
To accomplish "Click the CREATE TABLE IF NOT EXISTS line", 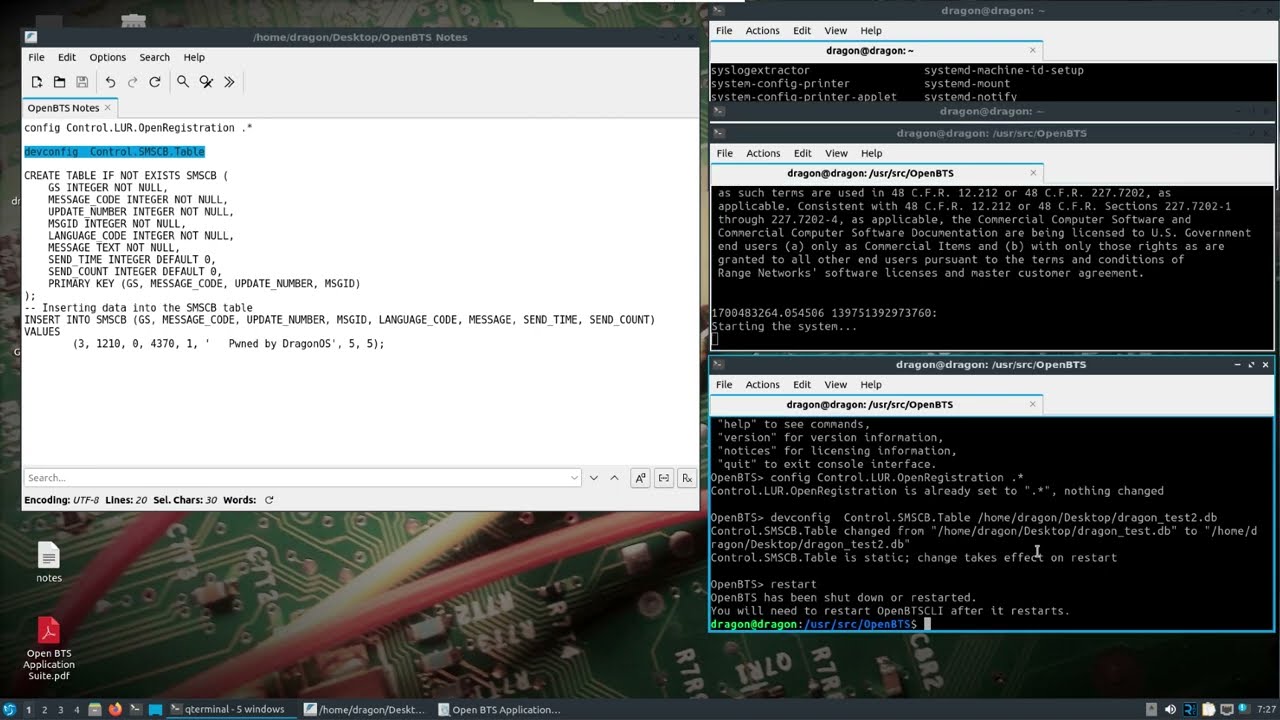I will click(x=126, y=176).
